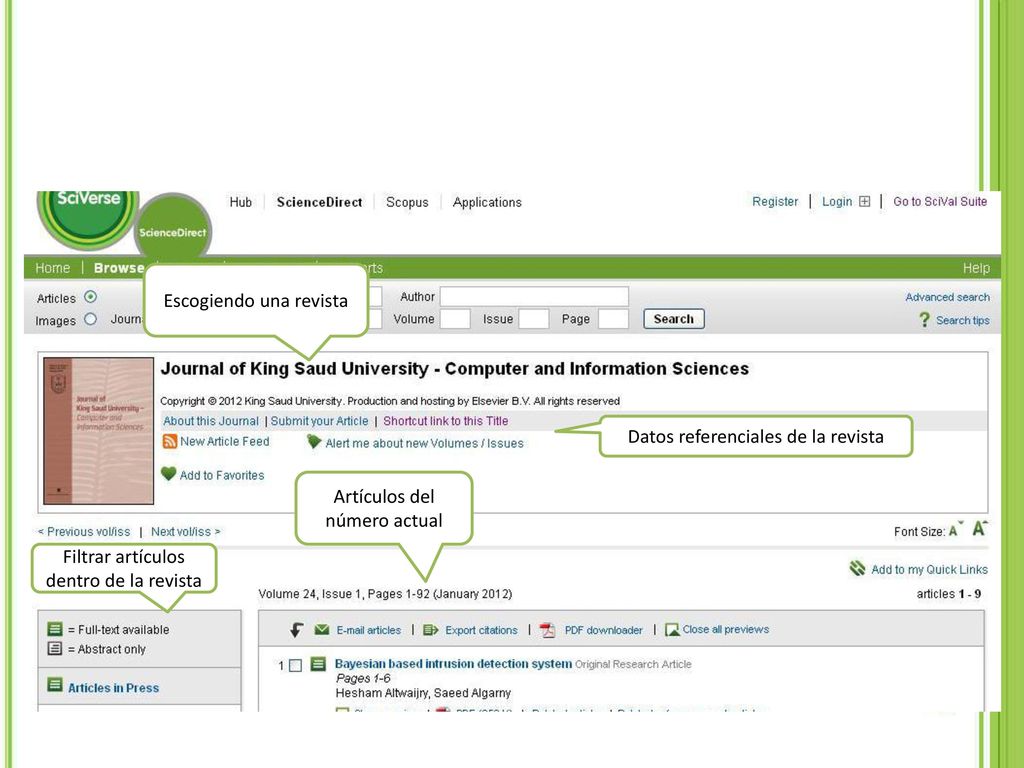Click Export citations link
The height and width of the screenshot is (768, 1024).
tap(481, 630)
